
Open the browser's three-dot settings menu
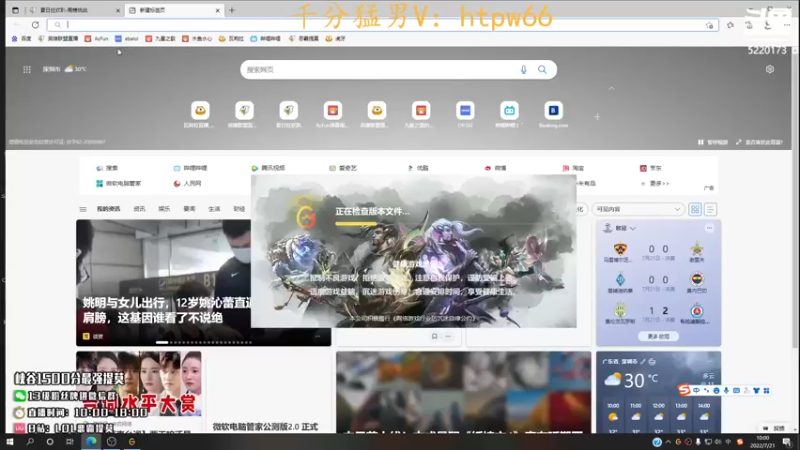787,25
